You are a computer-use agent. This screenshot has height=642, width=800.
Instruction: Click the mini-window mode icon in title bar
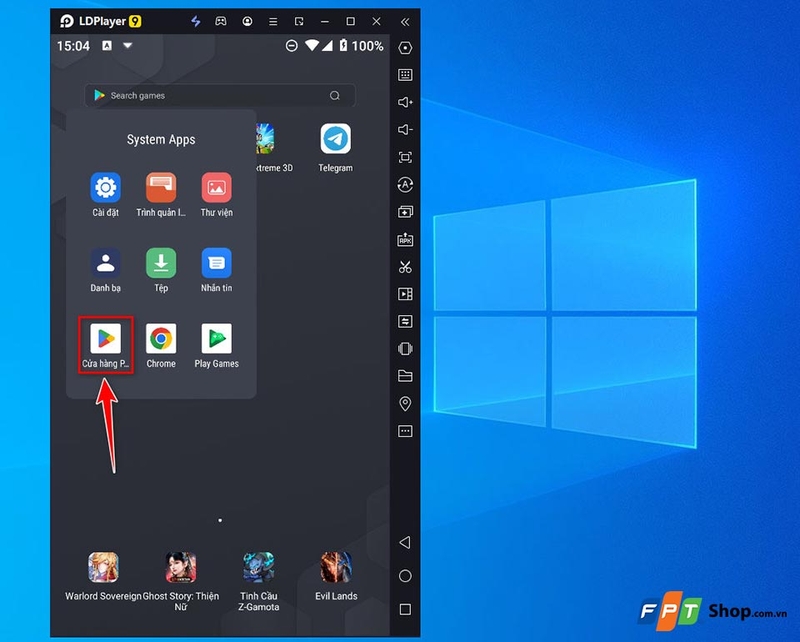(x=299, y=21)
